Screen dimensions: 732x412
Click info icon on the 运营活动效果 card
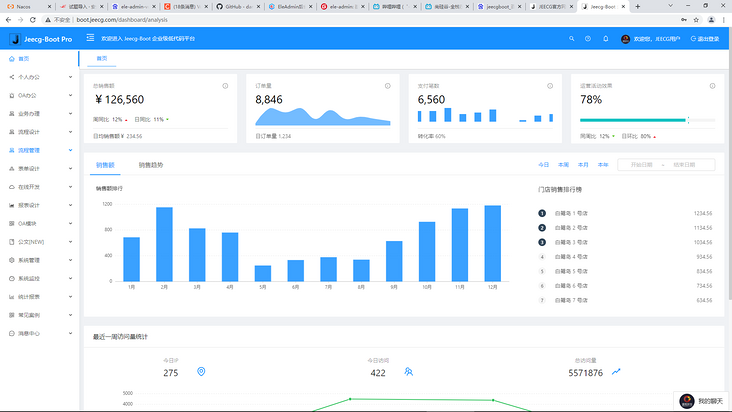click(x=711, y=86)
